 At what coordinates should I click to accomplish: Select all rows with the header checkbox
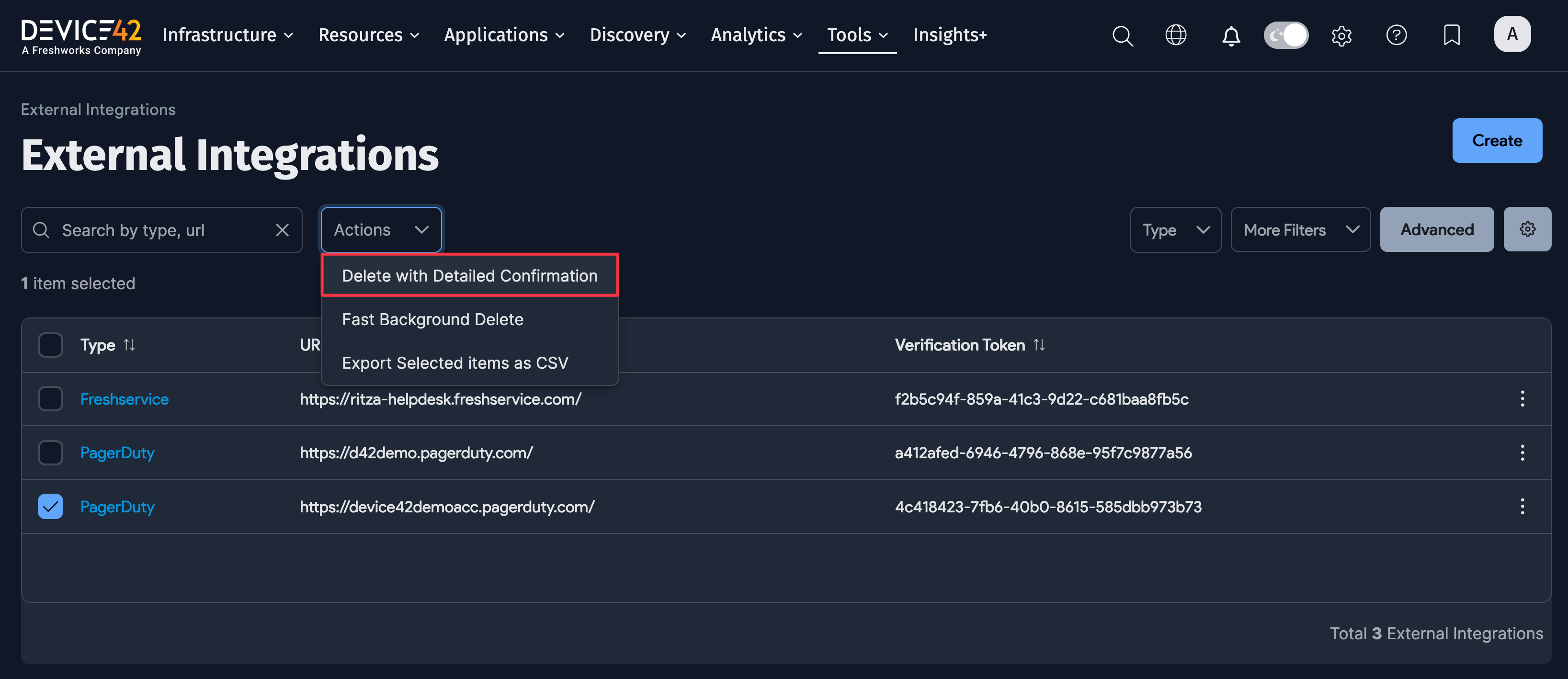[x=50, y=344]
